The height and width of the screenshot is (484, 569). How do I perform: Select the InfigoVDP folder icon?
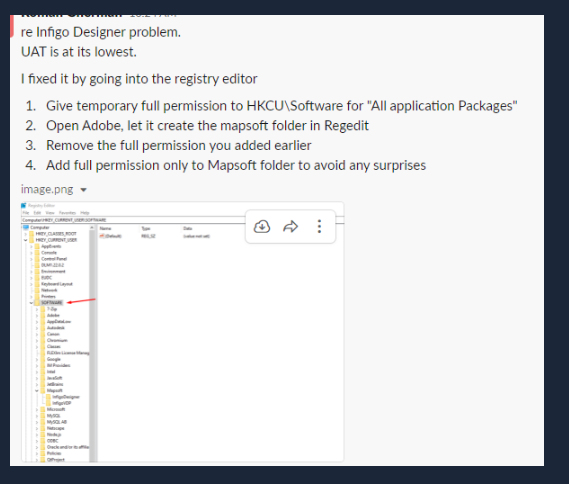coord(48,403)
